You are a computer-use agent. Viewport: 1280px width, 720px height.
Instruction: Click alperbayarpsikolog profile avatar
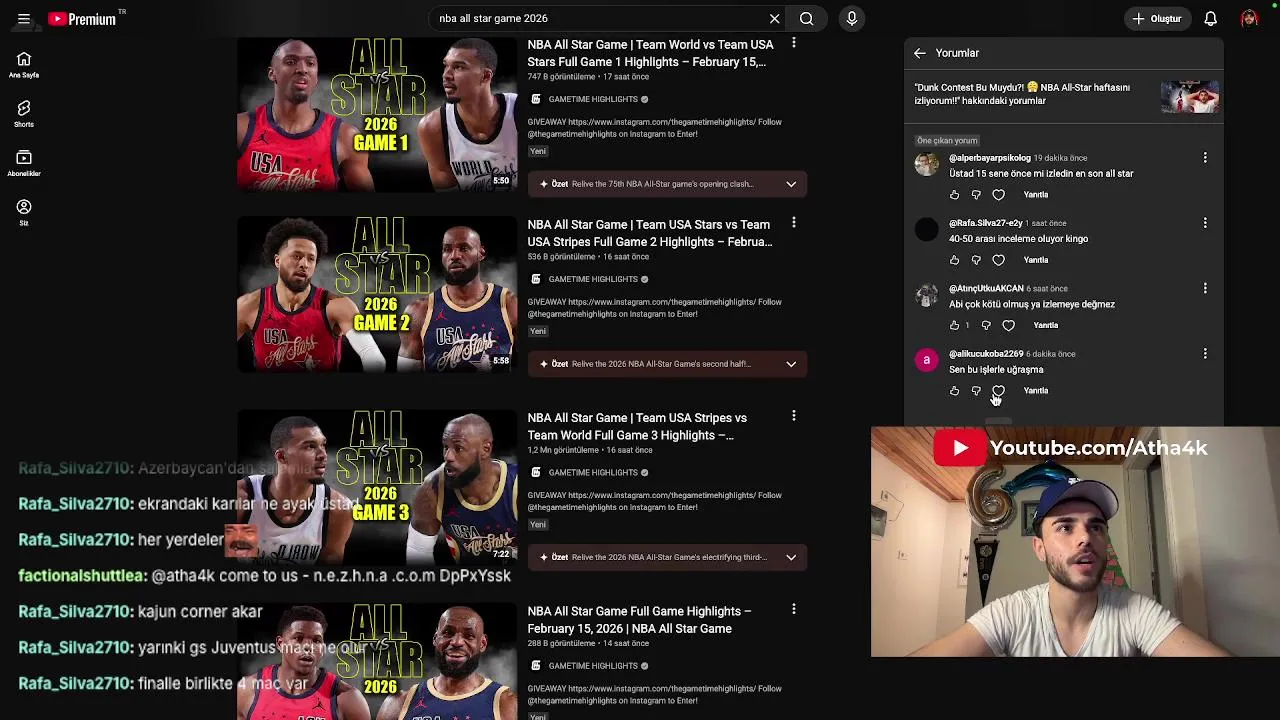pos(927,164)
